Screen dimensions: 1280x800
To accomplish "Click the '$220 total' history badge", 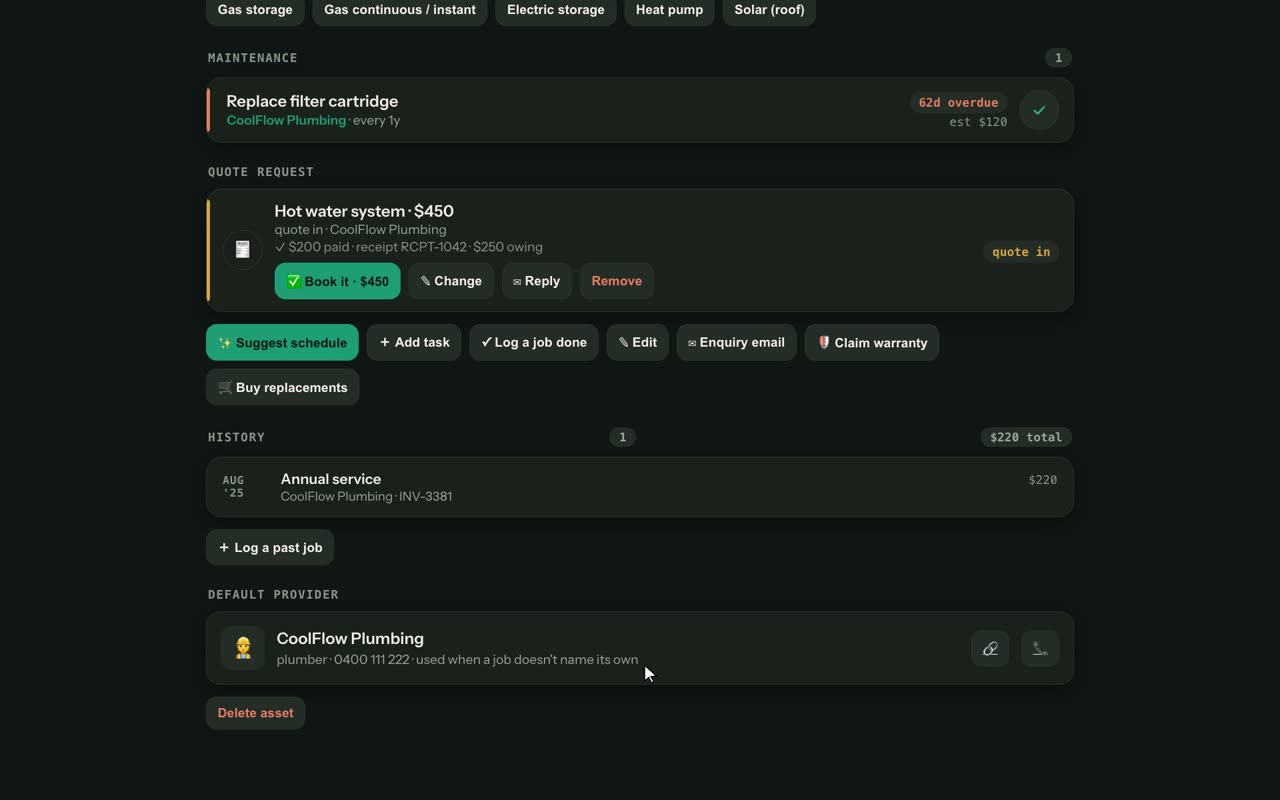I will pos(1026,437).
